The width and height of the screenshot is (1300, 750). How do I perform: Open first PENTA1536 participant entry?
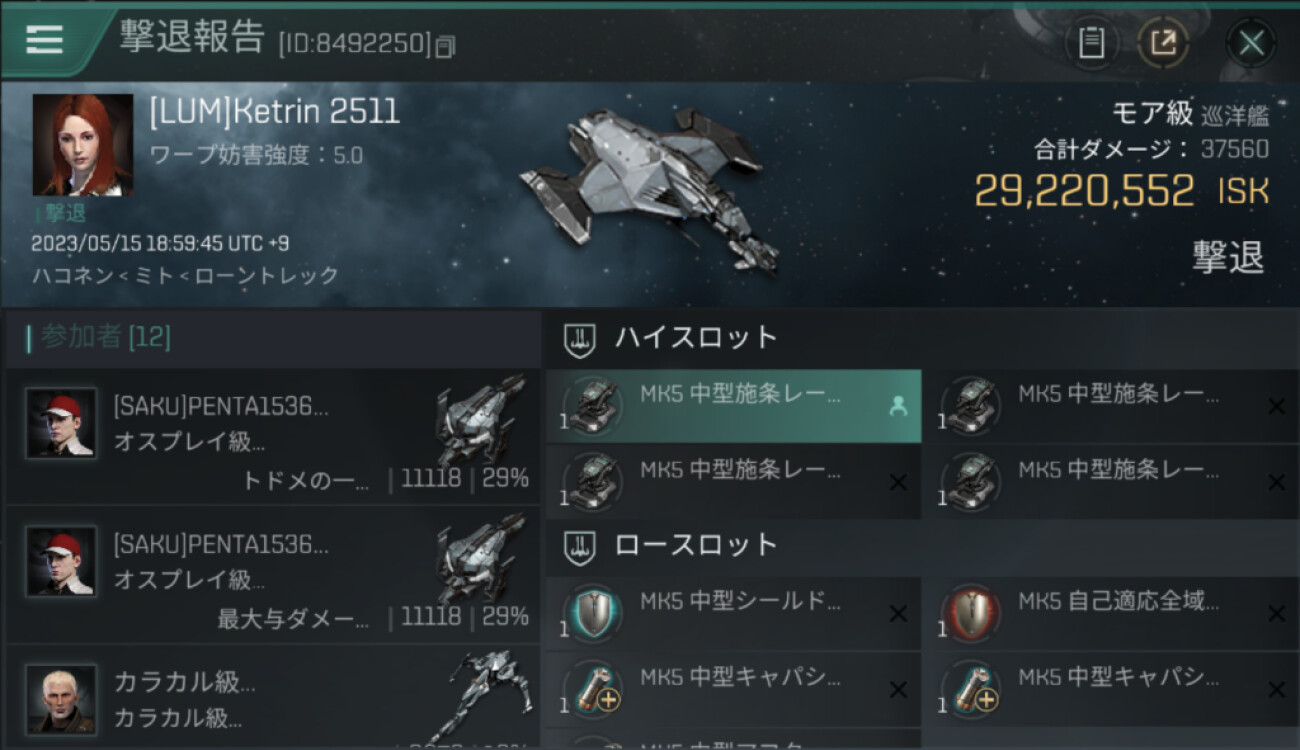[273, 436]
